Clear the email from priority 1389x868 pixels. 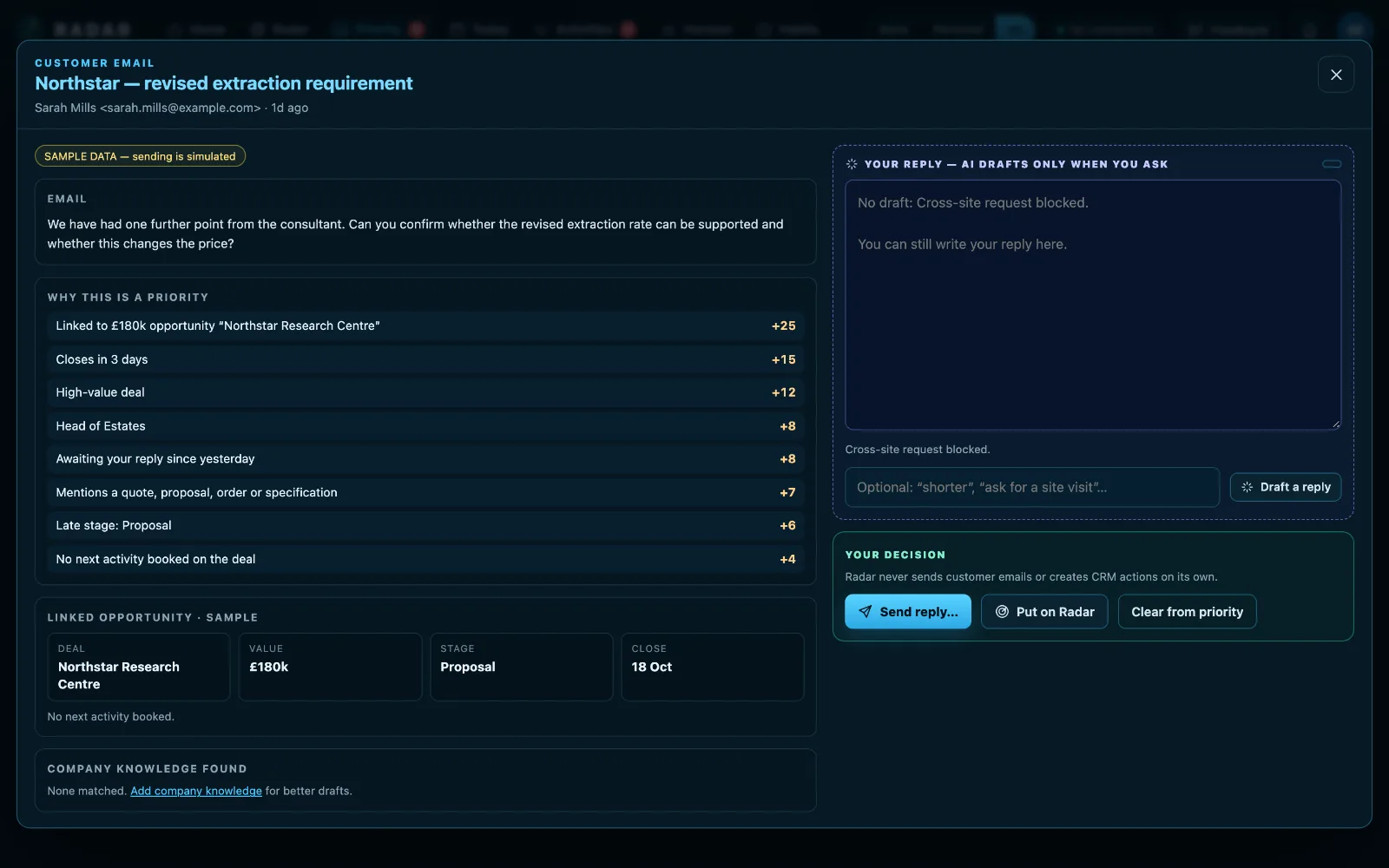tap(1187, 612)
